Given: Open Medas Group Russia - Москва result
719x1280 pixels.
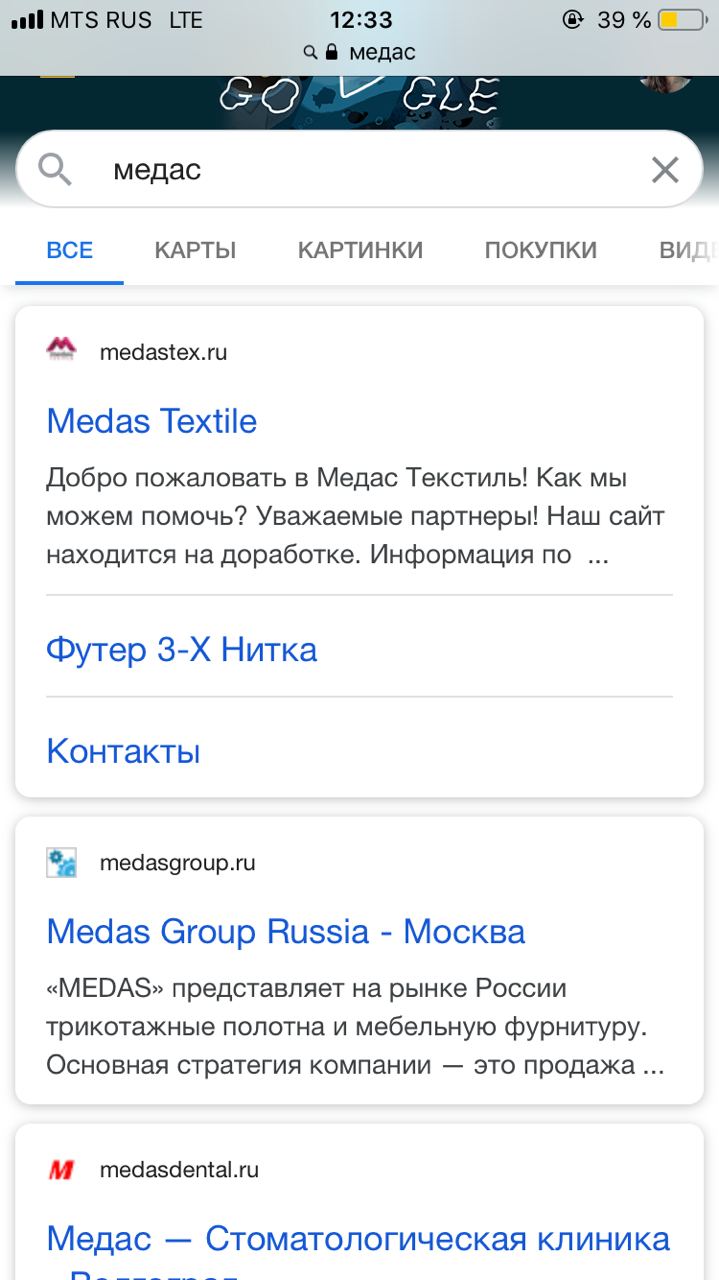Looking at the screenshot, I should tap(286, 932).
